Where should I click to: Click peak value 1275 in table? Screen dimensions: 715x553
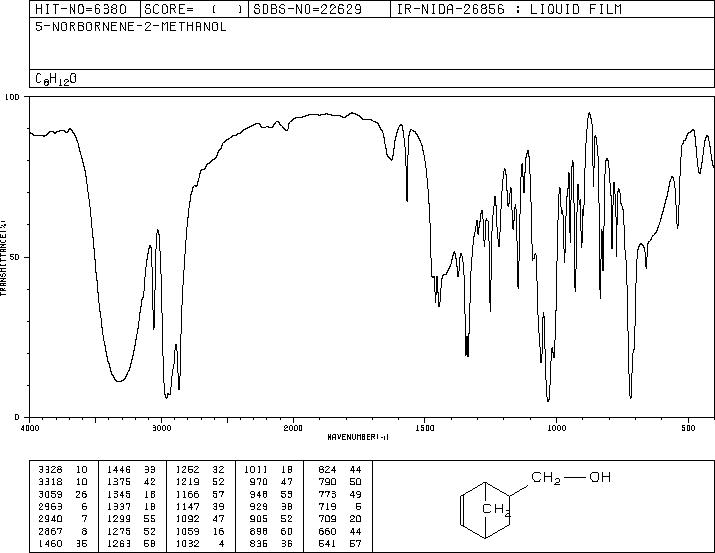pos(119,532)
